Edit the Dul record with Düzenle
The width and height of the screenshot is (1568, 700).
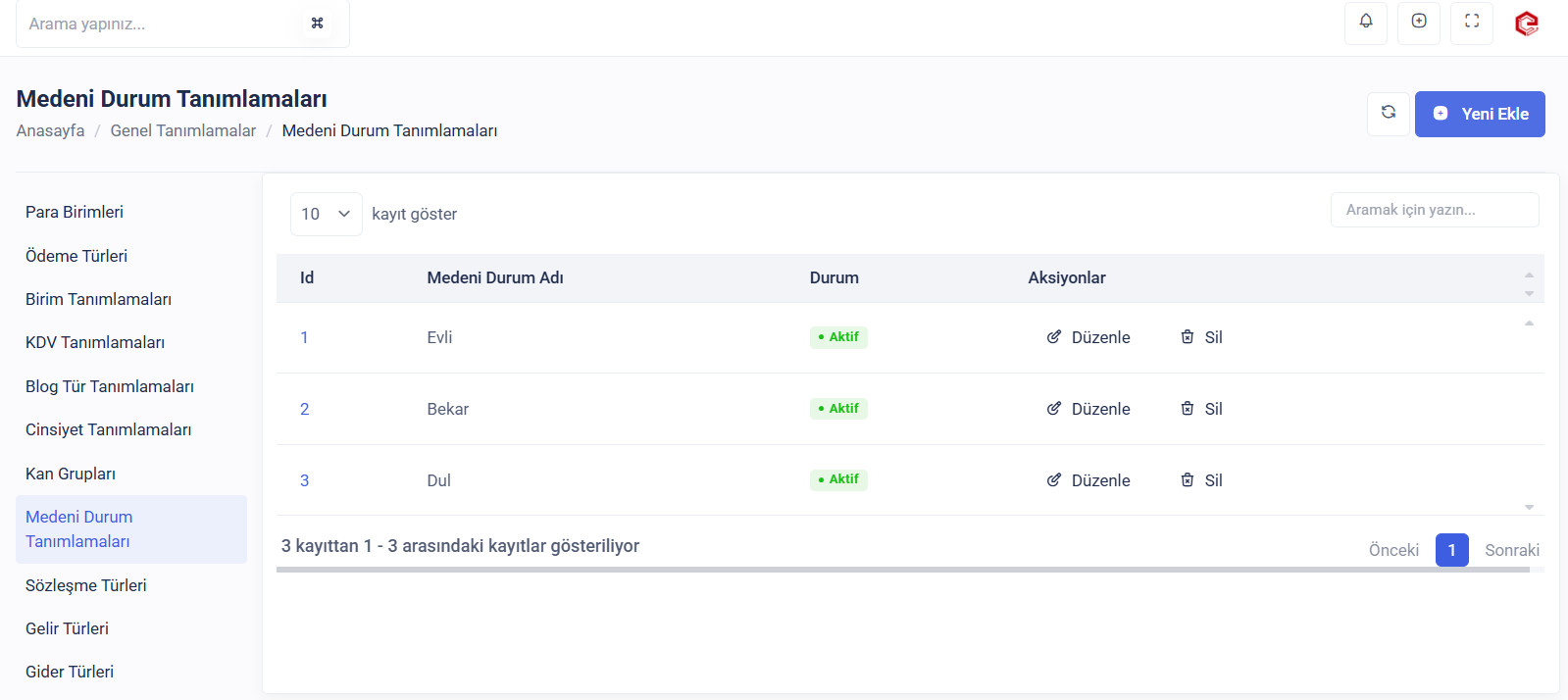[x=1088, y=480]
